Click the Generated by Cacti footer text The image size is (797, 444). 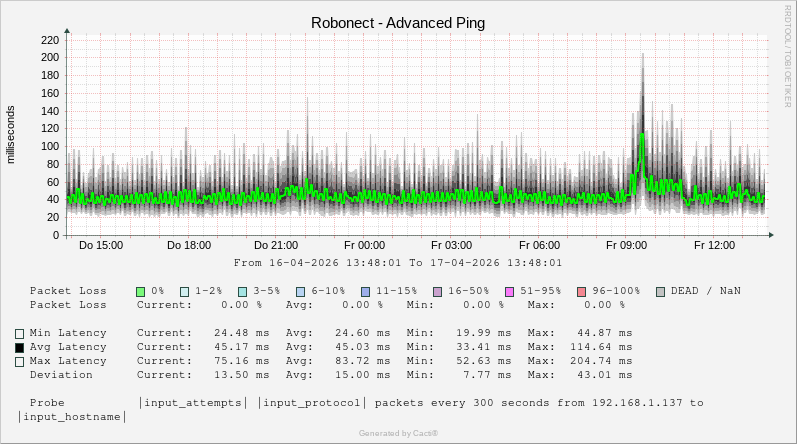pyautogui.click(x=398, y=433)
